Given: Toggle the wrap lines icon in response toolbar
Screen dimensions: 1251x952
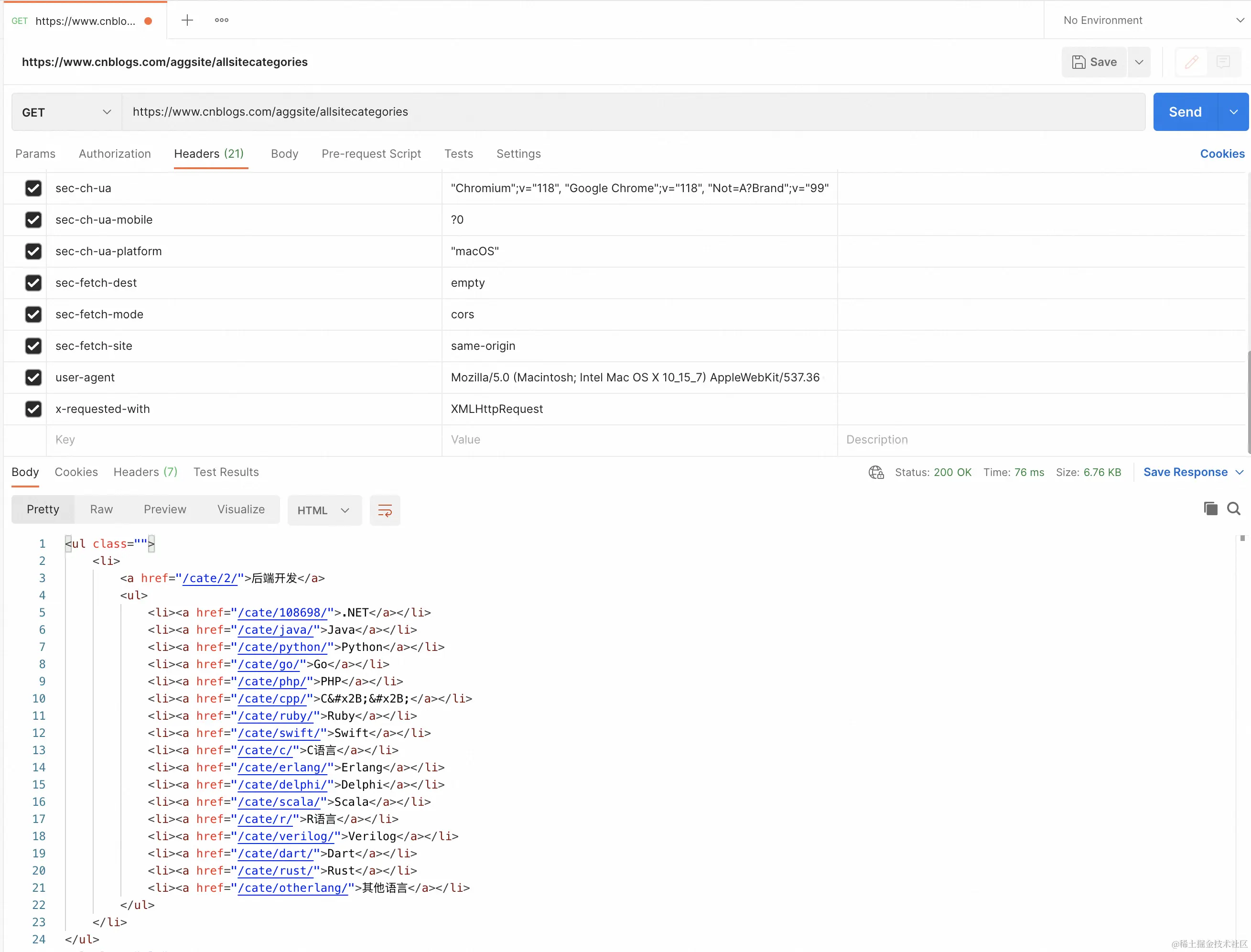Looking at the screenshot, I should click(385, 510).
